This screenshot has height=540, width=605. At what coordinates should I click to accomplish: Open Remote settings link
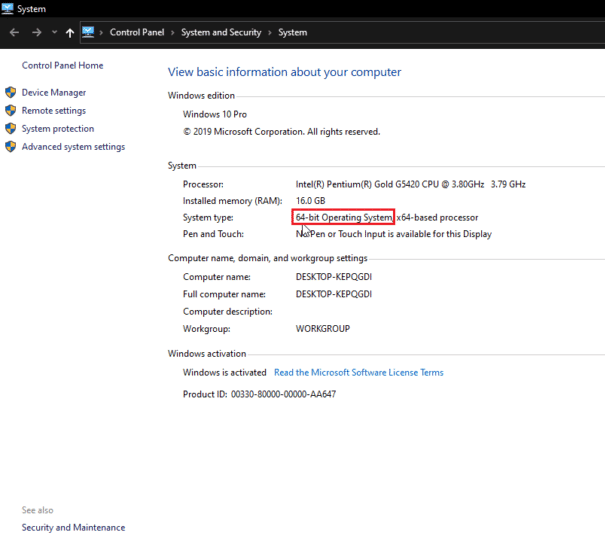point(54,111)
